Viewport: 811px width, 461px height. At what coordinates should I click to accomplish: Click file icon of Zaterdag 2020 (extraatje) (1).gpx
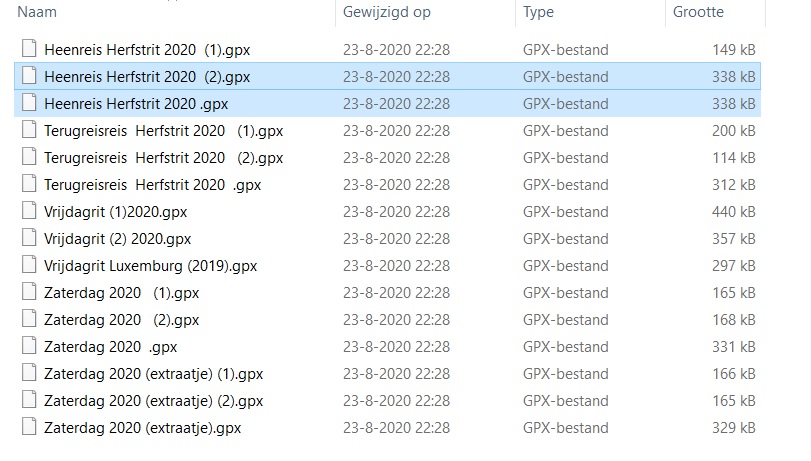(29, 372)
